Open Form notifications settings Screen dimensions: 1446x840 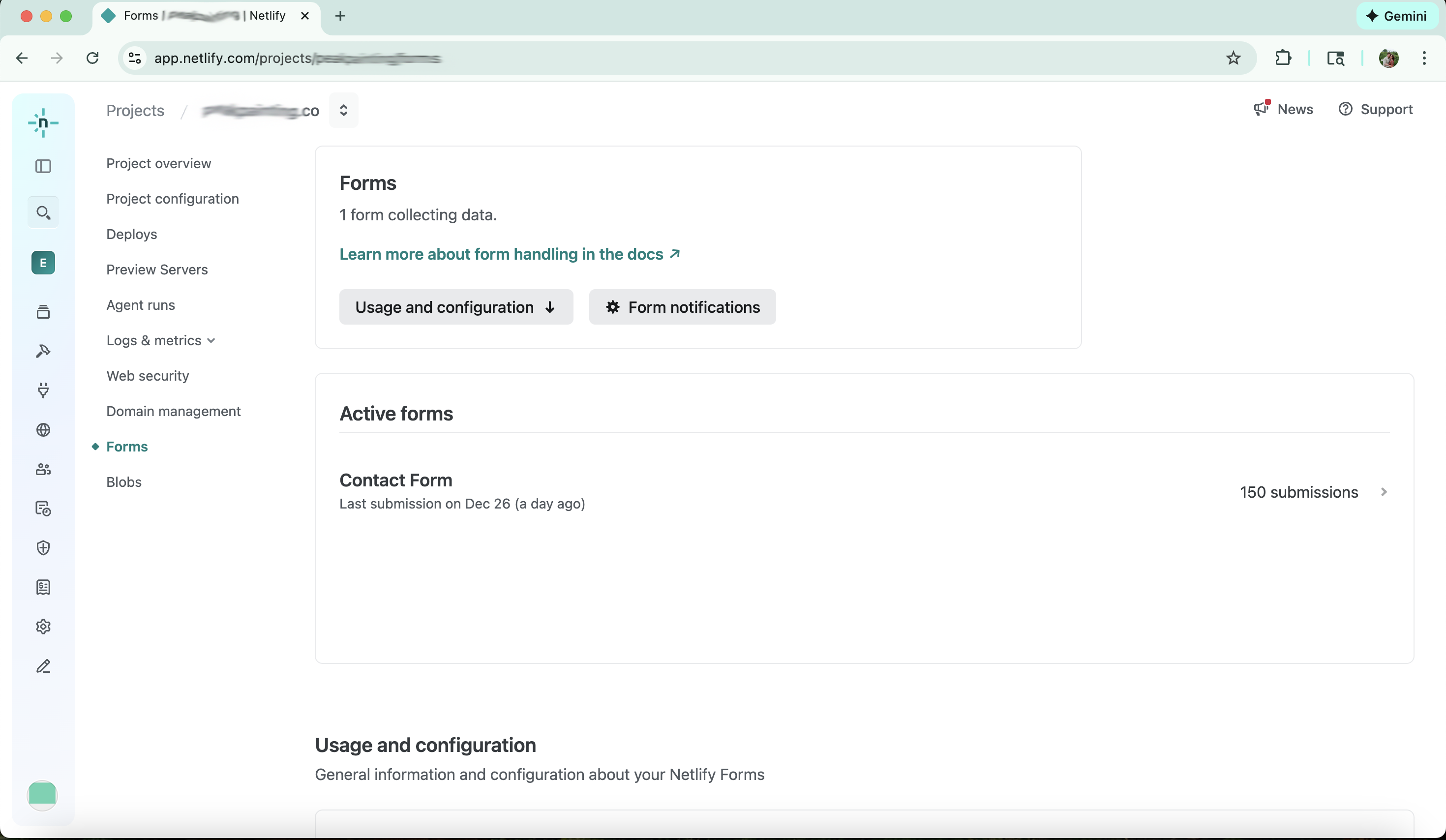682,307
